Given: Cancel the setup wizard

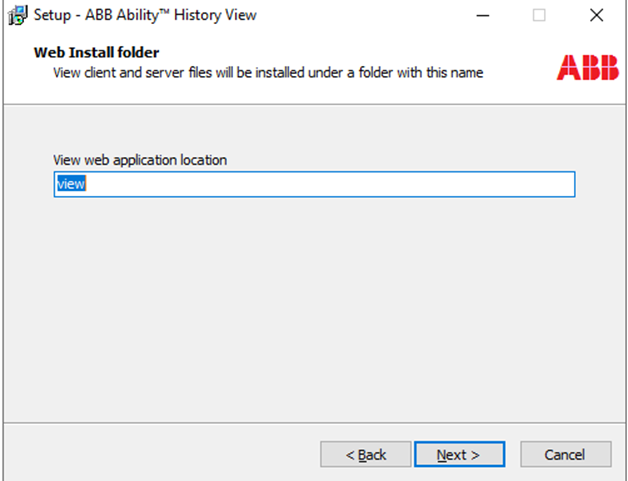Looking at the screenshot, I should pyautogui.click(x=566, y=454).
